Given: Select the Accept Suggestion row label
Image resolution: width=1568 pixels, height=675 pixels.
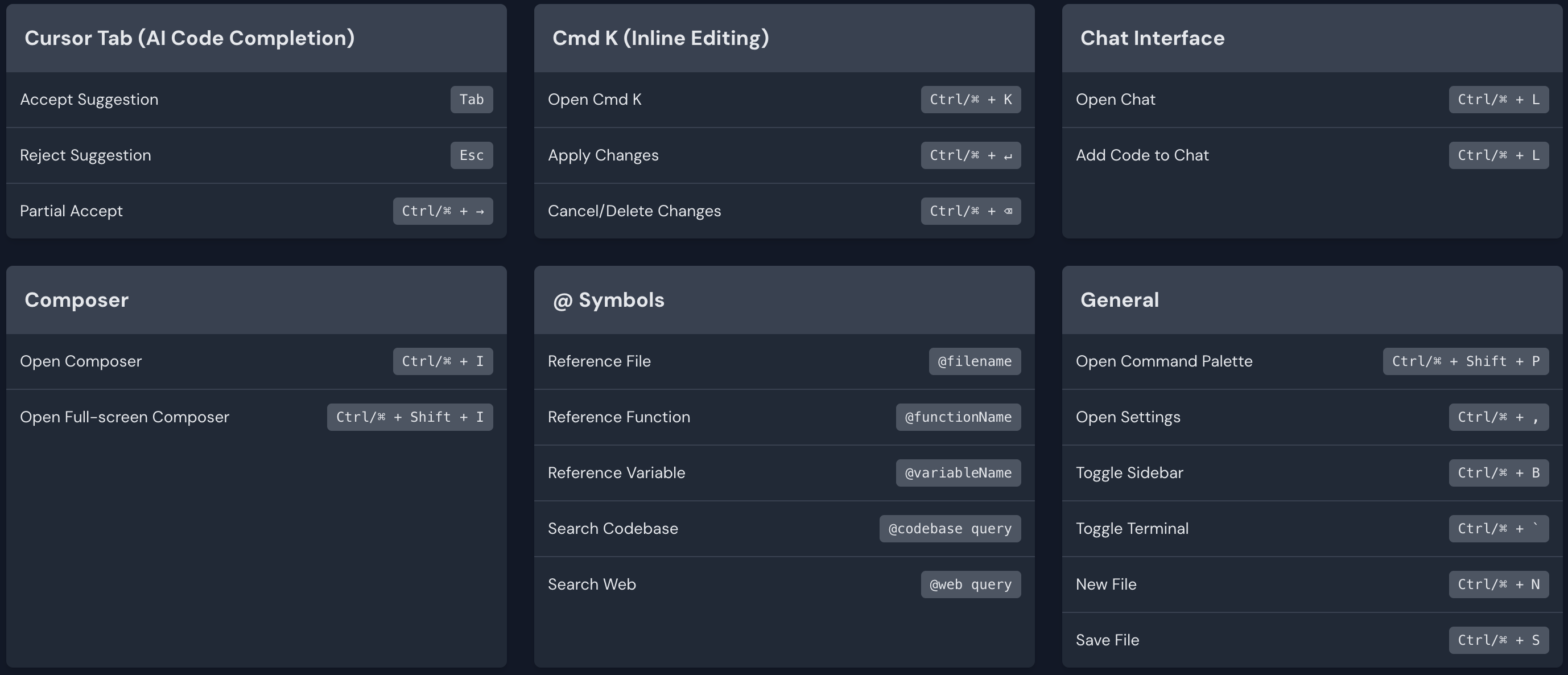Looking at the screenshot, I should (89, 100).
